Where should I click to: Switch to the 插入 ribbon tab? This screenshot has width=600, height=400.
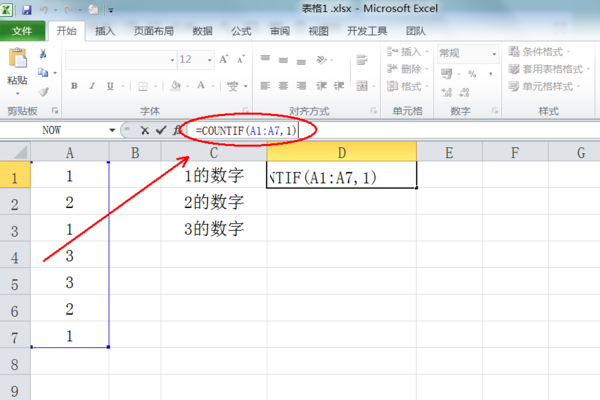click(x=105, y=31)
